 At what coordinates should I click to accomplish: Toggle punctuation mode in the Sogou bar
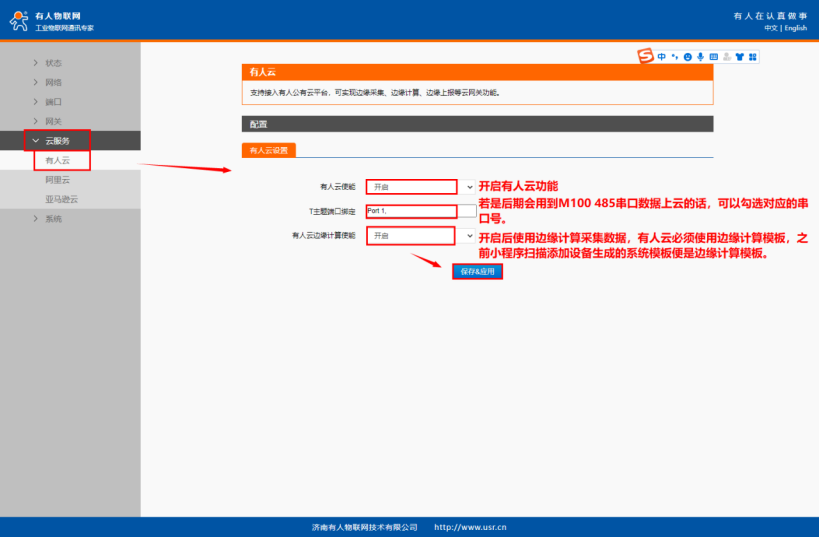(x=675, y=57)
